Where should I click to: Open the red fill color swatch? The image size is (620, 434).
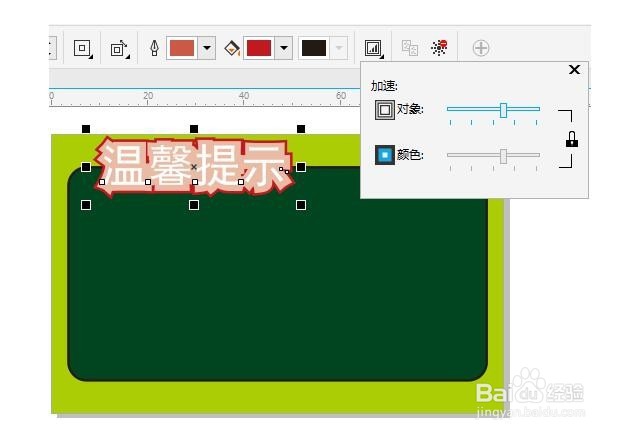click(259, 48)
